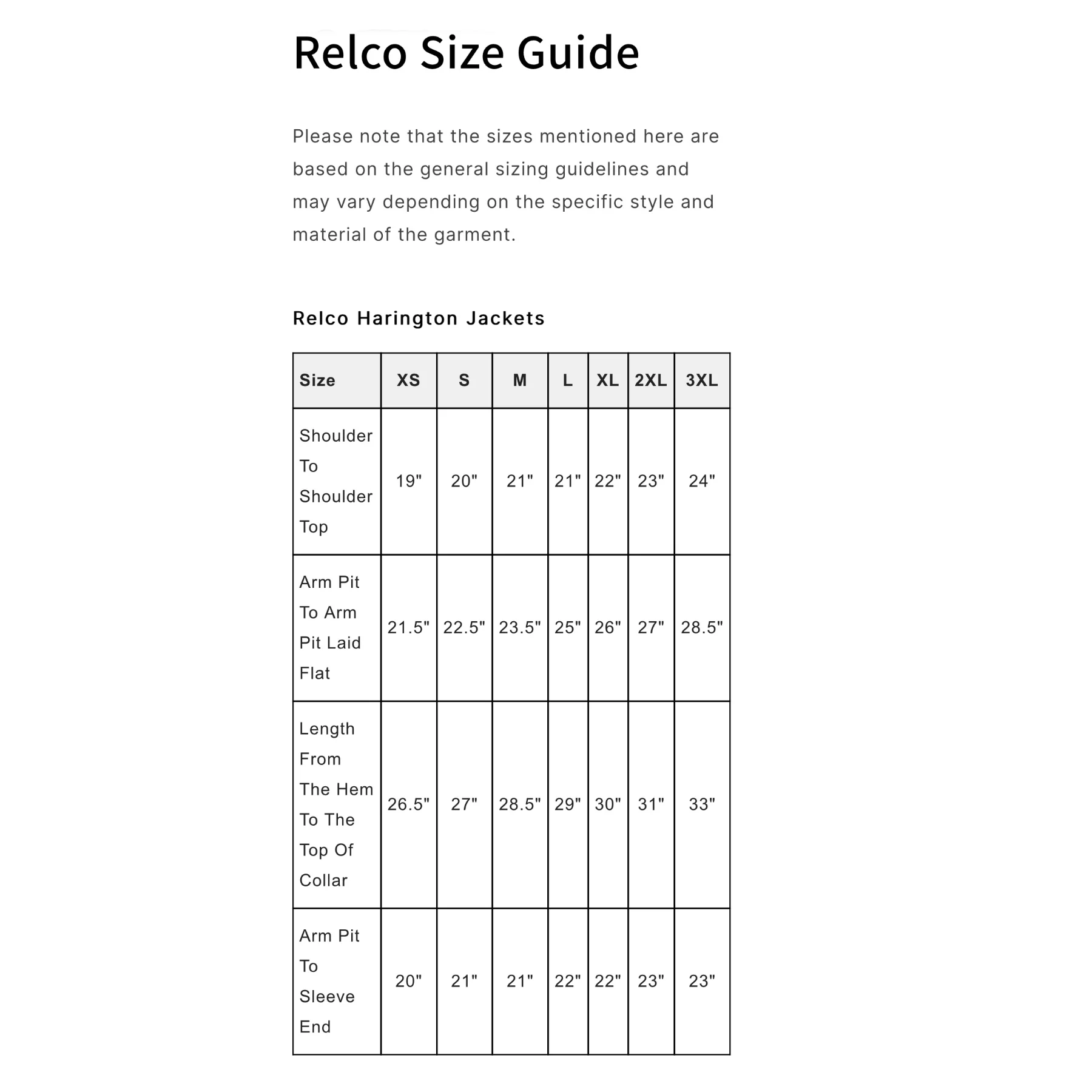The height and width of the screenshot is (1092, 1092).
Task: Select the 33" length cell for 3XL
Action: pyautogui.click(x=702, y=804)
